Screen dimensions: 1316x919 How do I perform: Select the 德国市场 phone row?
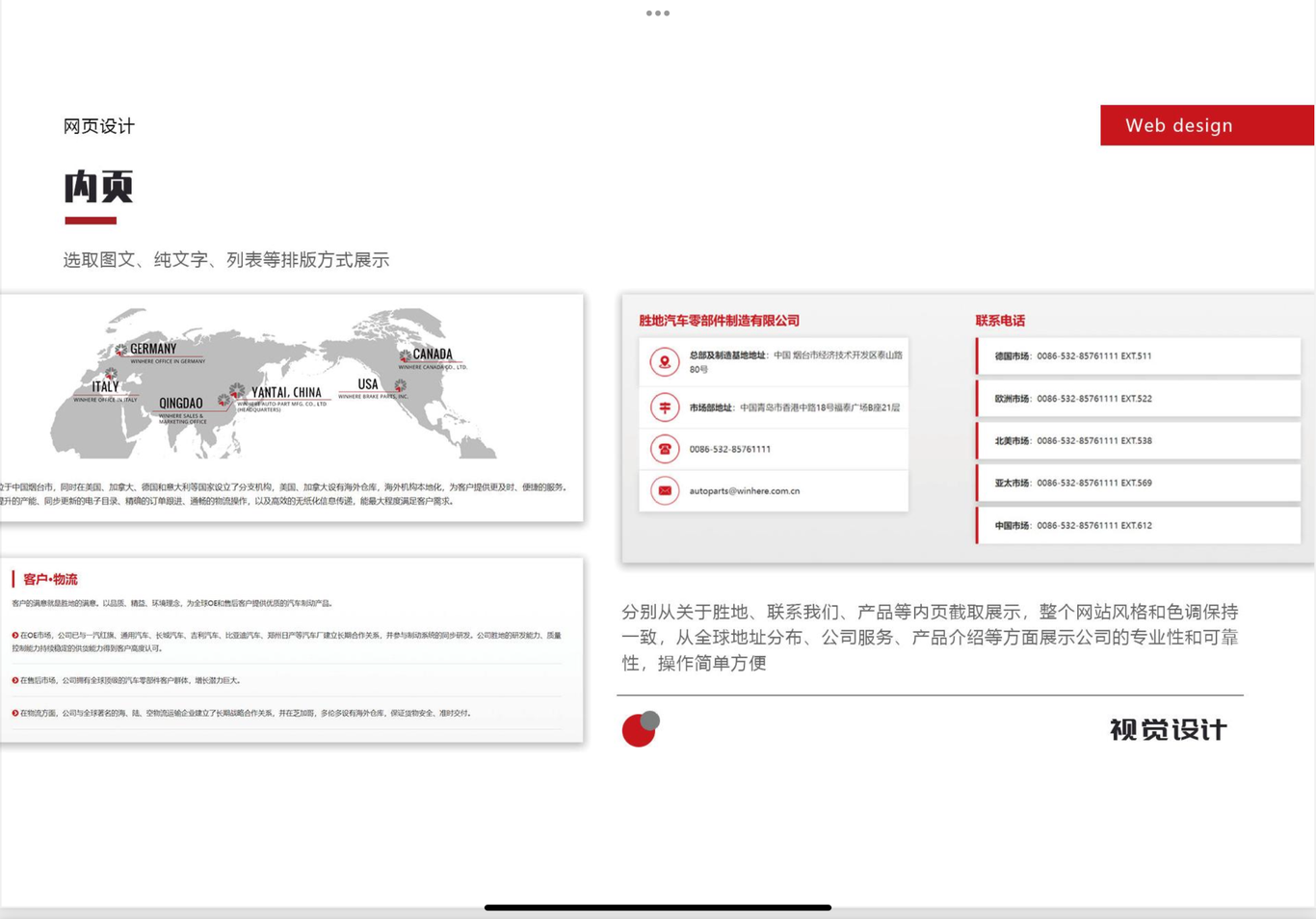click(1138, 356)
